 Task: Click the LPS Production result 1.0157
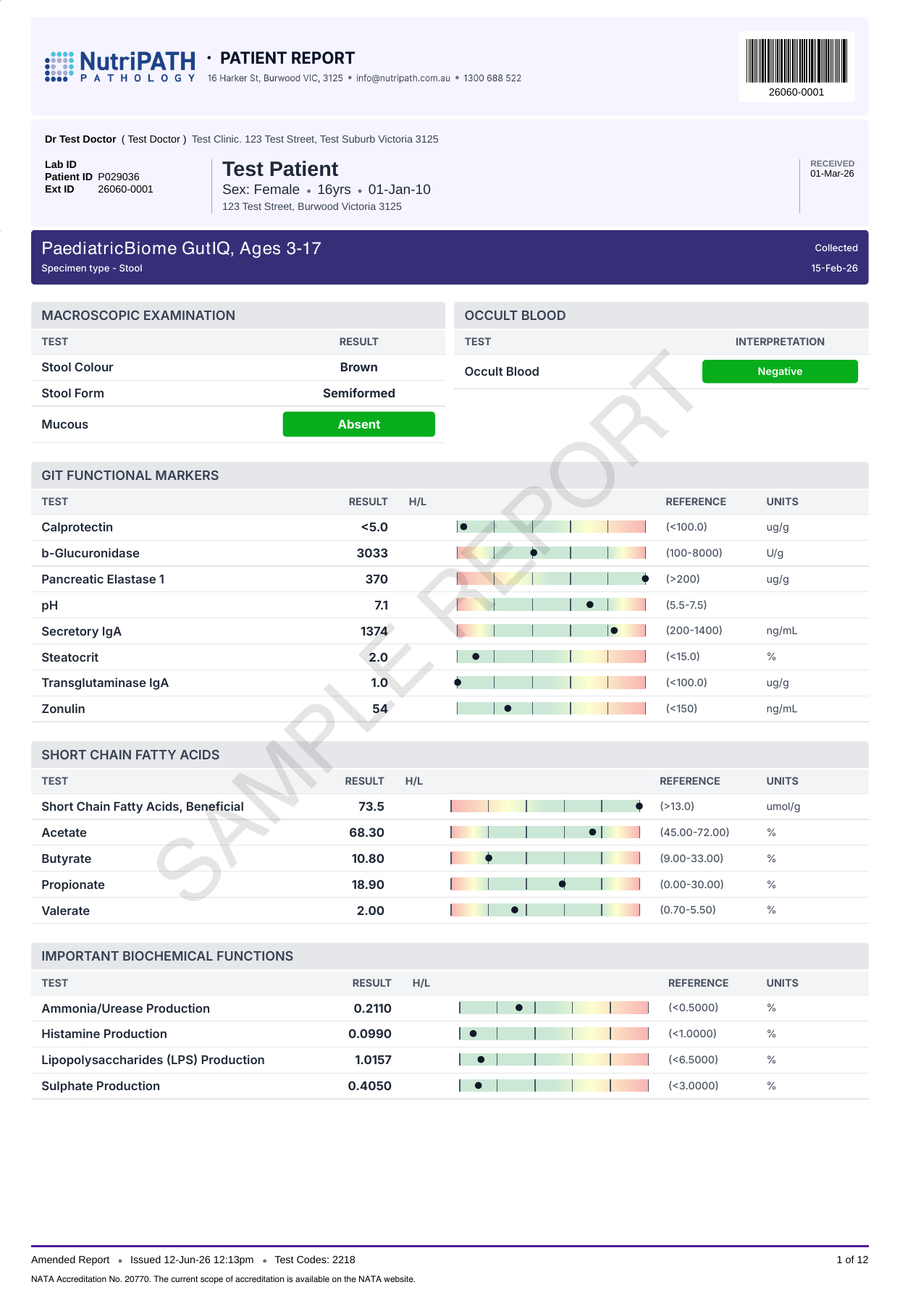tap(373, 1060)
